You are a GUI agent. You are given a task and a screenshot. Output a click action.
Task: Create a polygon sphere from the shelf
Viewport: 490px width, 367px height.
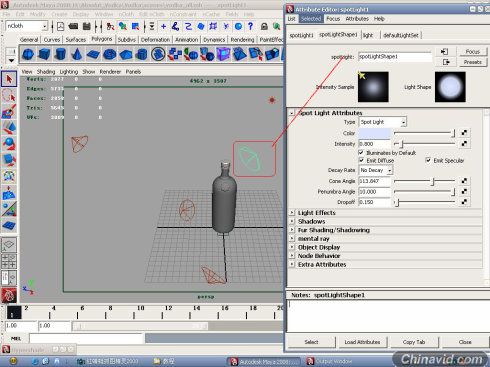point(28,54)
